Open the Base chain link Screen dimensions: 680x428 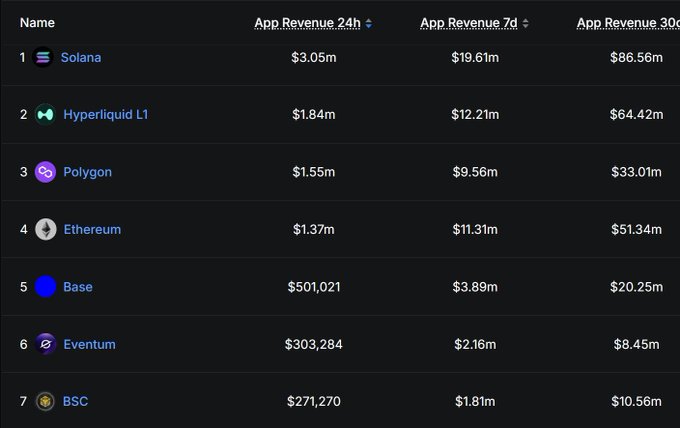coord(78,287)
